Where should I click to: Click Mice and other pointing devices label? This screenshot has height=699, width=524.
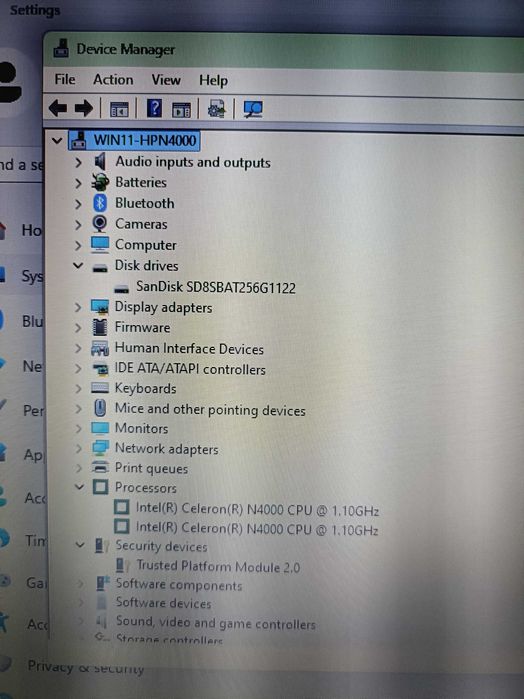click(210, 409)
